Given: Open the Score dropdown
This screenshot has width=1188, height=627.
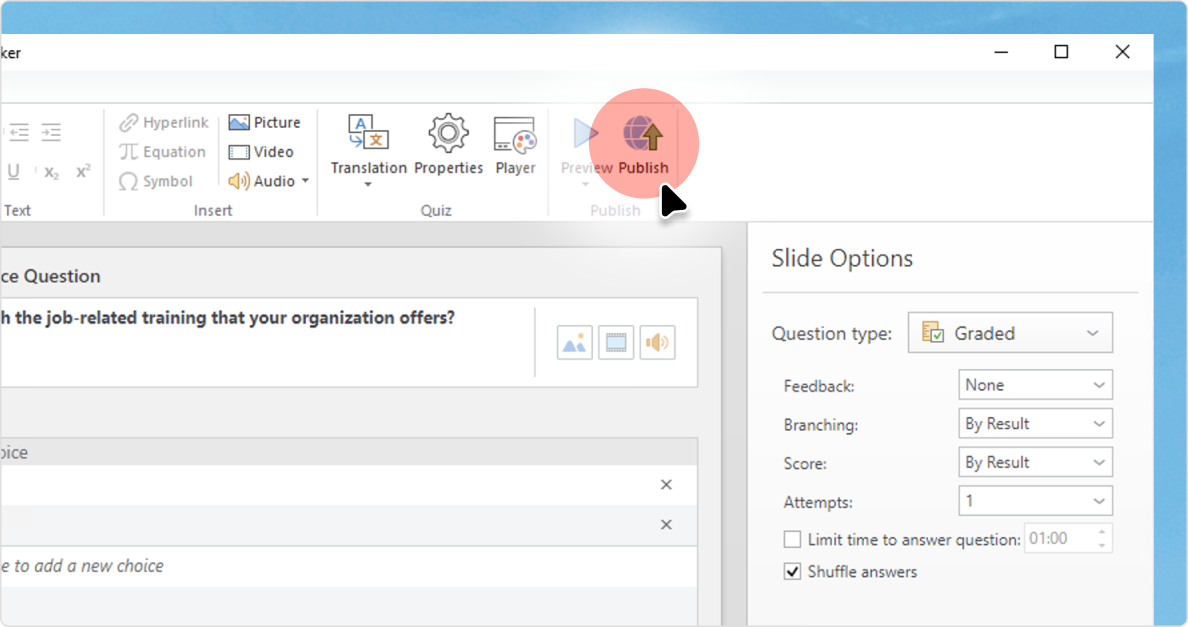Looking at the screenshot, I should (1035, 462).
